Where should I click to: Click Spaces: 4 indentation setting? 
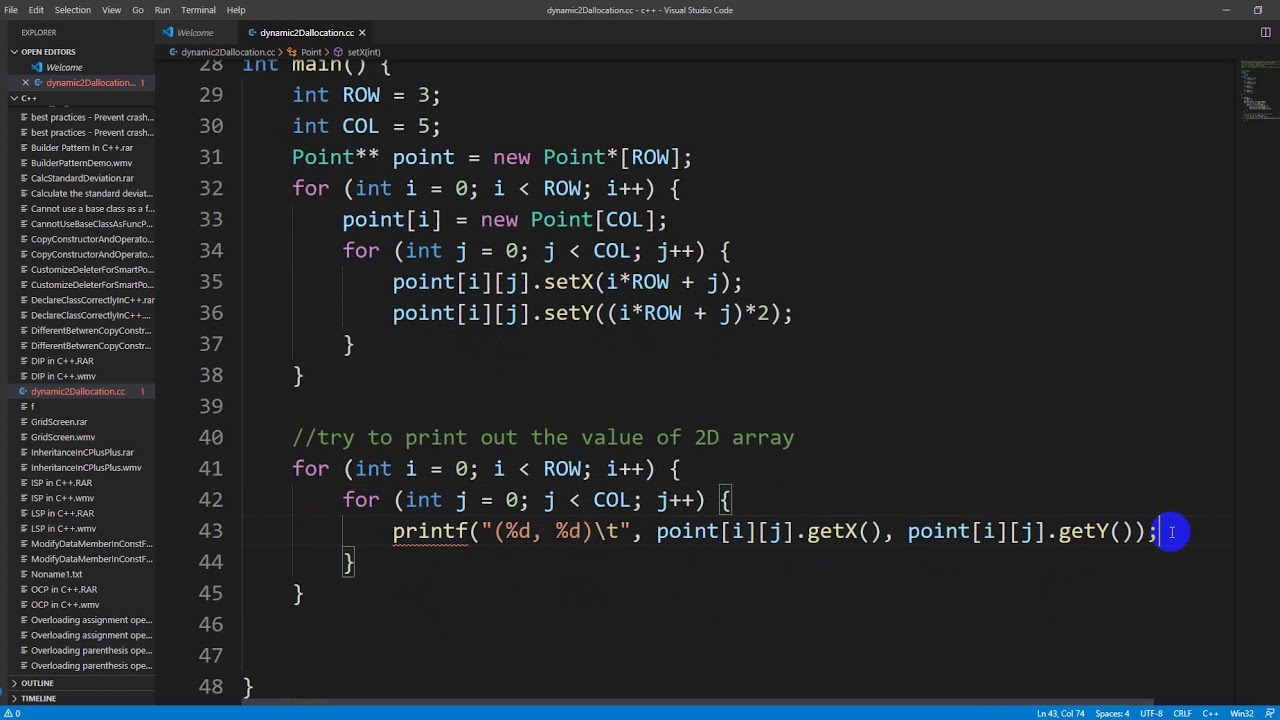coord(1112,713)
